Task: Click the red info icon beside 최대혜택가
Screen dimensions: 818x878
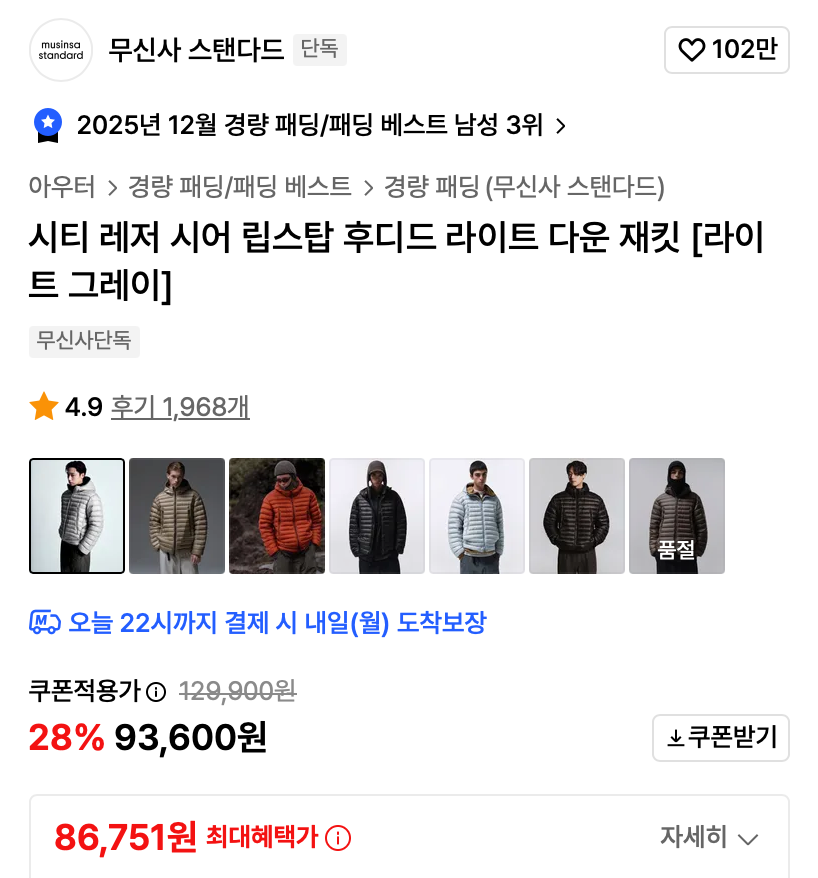Action: coord(338,838)
